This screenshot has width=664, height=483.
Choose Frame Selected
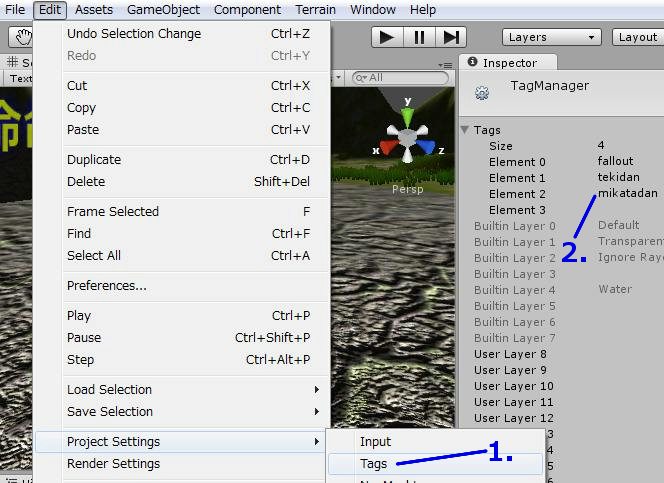coord(183,211)
